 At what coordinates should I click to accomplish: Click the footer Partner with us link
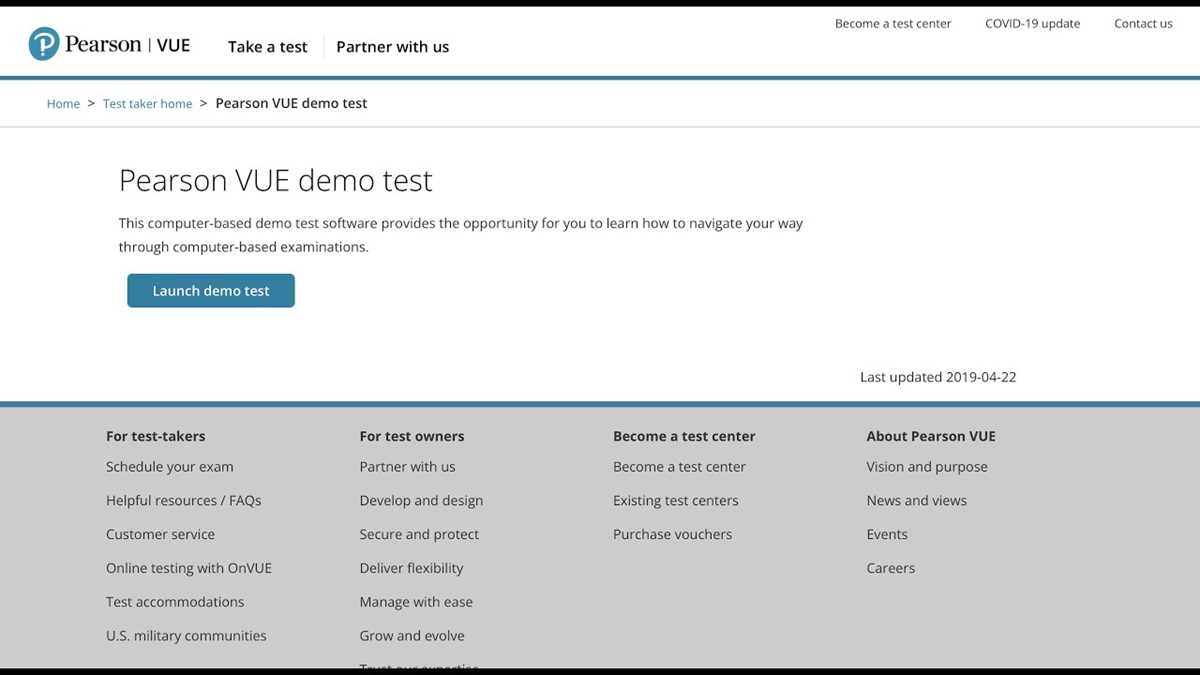(x=407, y=467)
